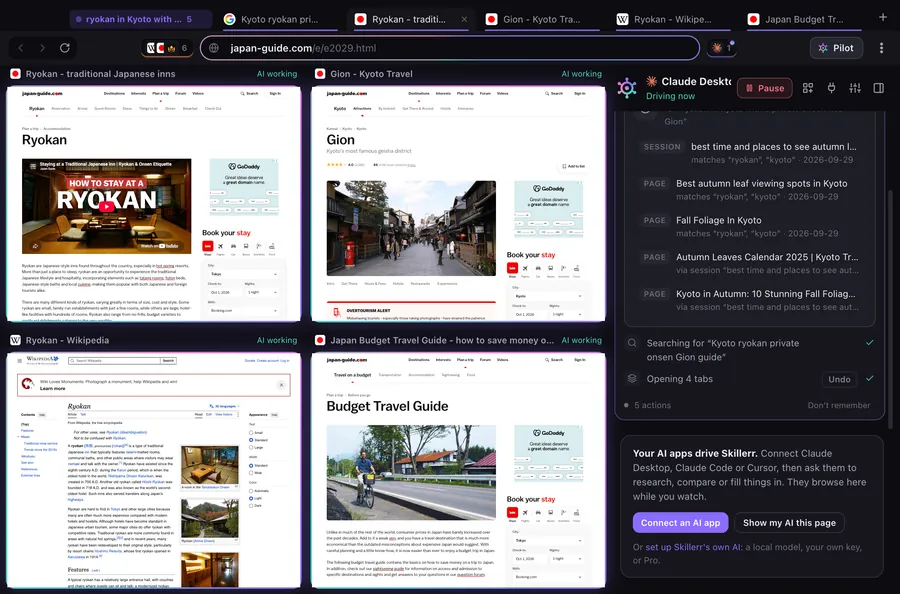Select the Wide width radio on Wikipedia
This screenshot has width=900, height=594.
pyautogui.click(x=251, y=473)
